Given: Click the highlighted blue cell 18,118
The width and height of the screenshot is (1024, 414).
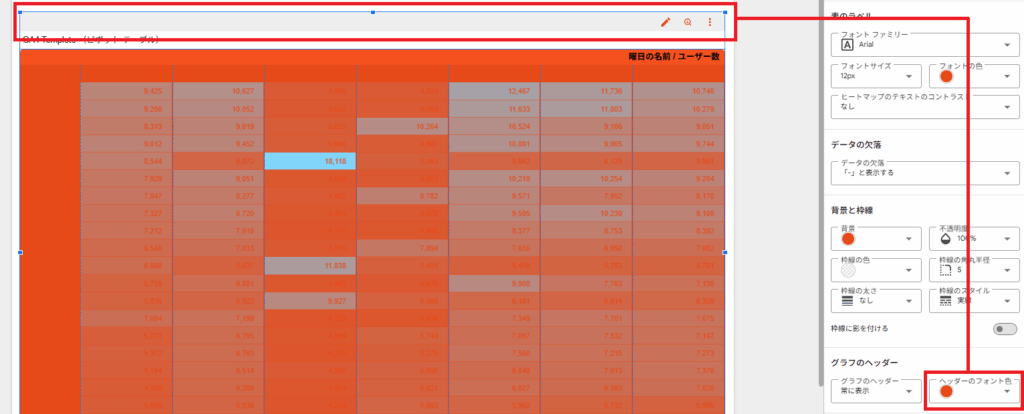Looking at the screenshot, I should 310,161.
